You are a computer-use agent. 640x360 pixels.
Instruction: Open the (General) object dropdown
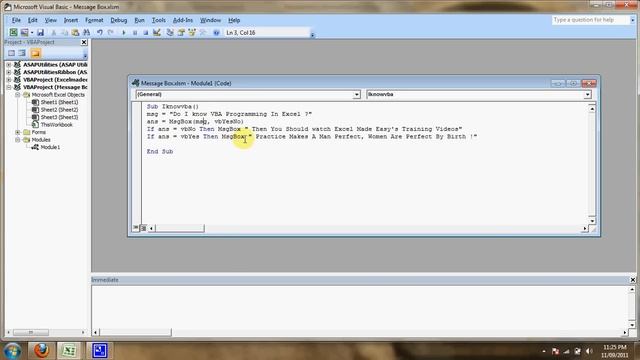click(x=356, y=94)
